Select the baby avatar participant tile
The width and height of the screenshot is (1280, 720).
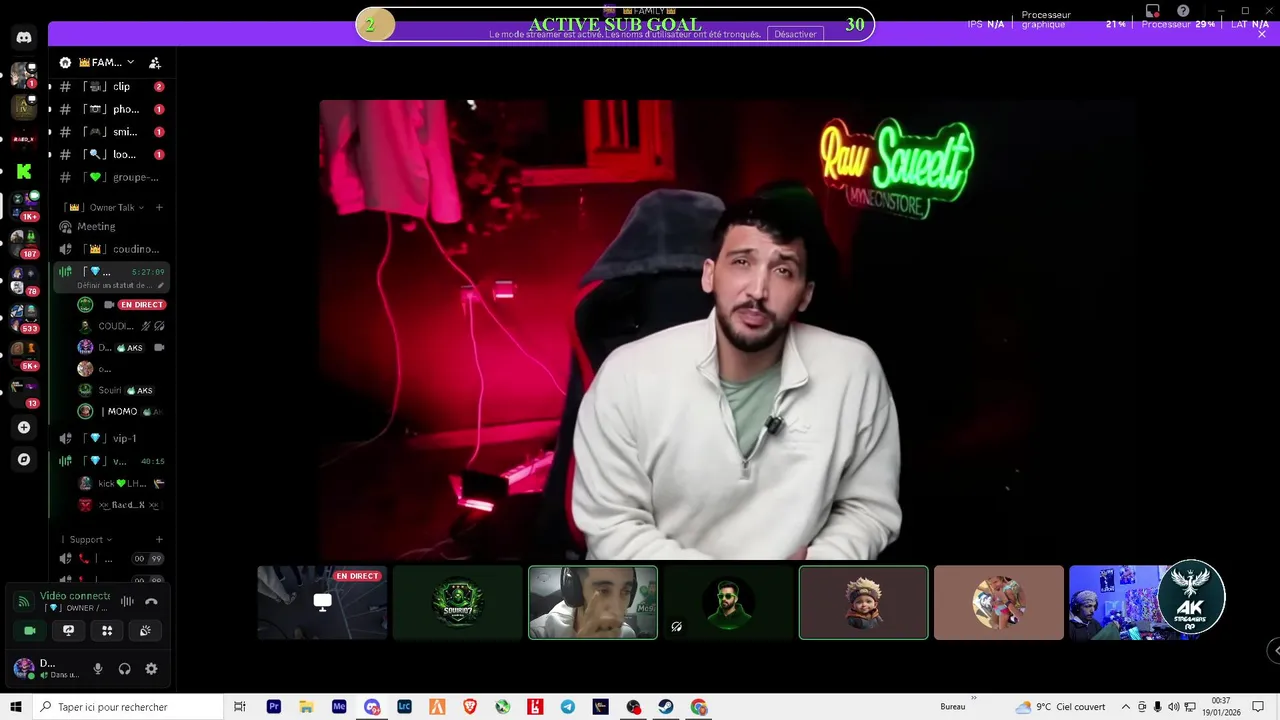tap(864, 602)
